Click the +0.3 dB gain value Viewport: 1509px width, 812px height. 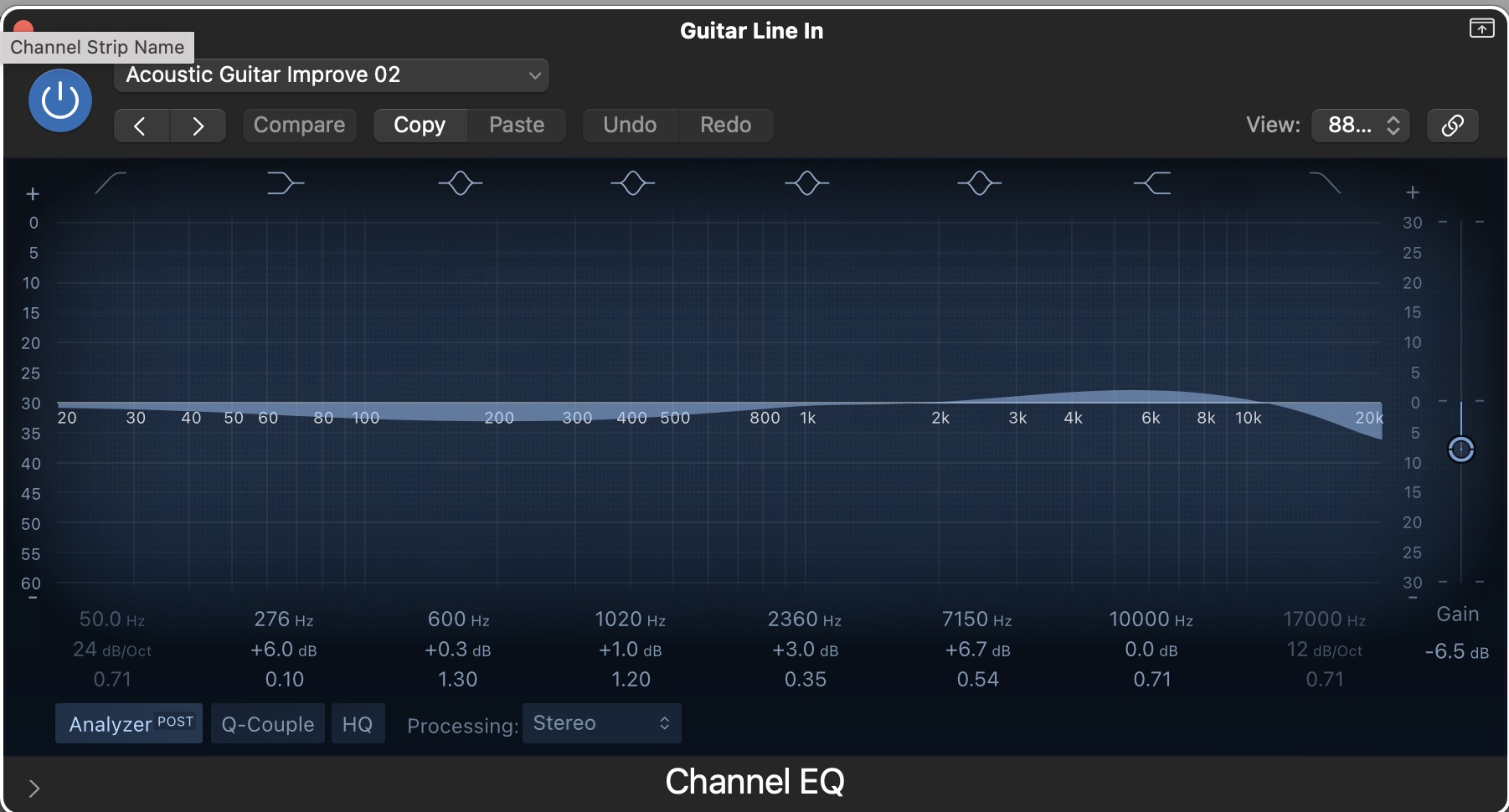pos(457,650)
